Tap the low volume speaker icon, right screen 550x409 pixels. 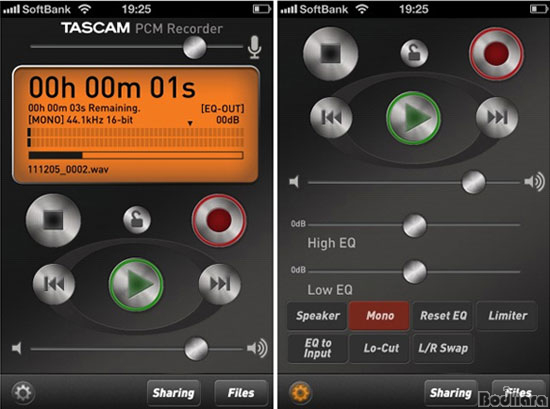294,182
